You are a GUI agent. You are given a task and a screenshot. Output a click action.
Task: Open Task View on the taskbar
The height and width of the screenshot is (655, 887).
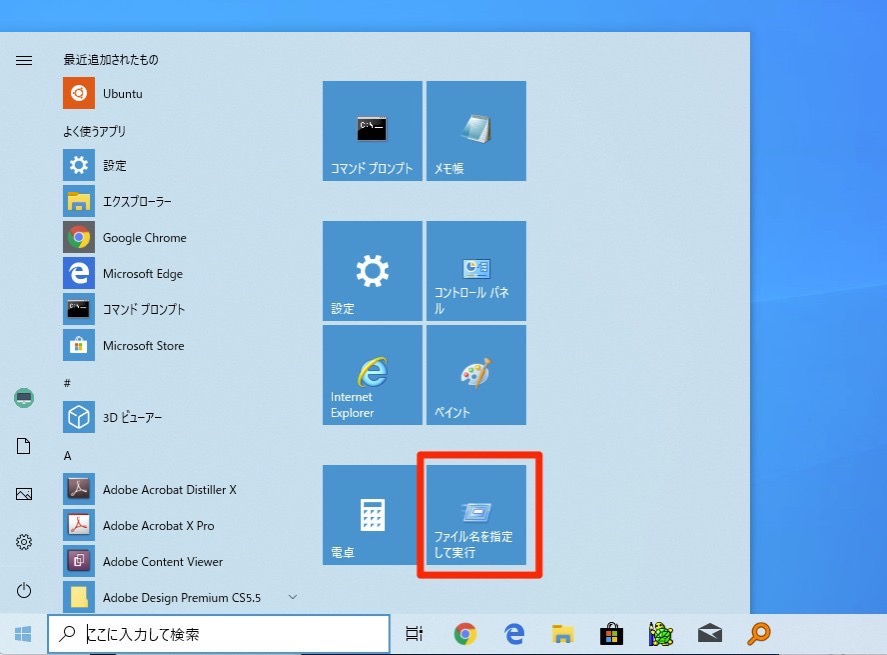414,634
